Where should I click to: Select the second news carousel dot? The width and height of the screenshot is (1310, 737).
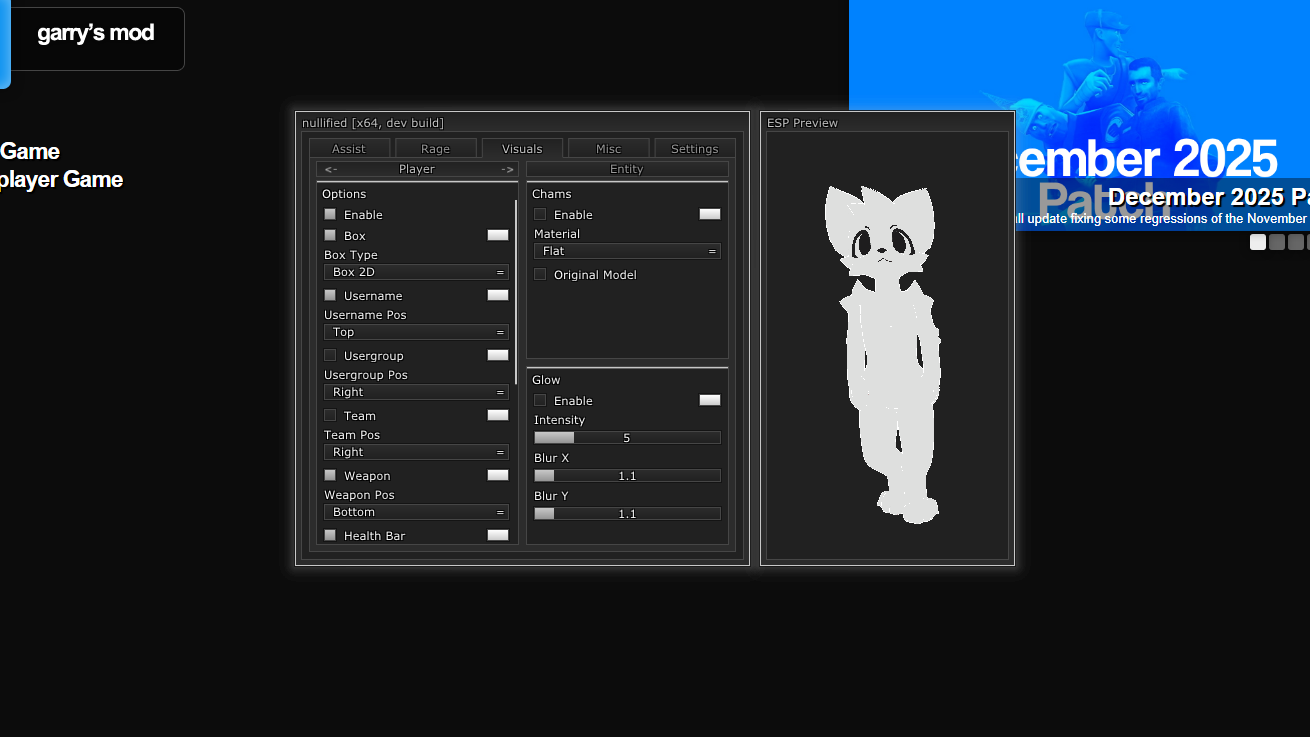coord(1277,242)
